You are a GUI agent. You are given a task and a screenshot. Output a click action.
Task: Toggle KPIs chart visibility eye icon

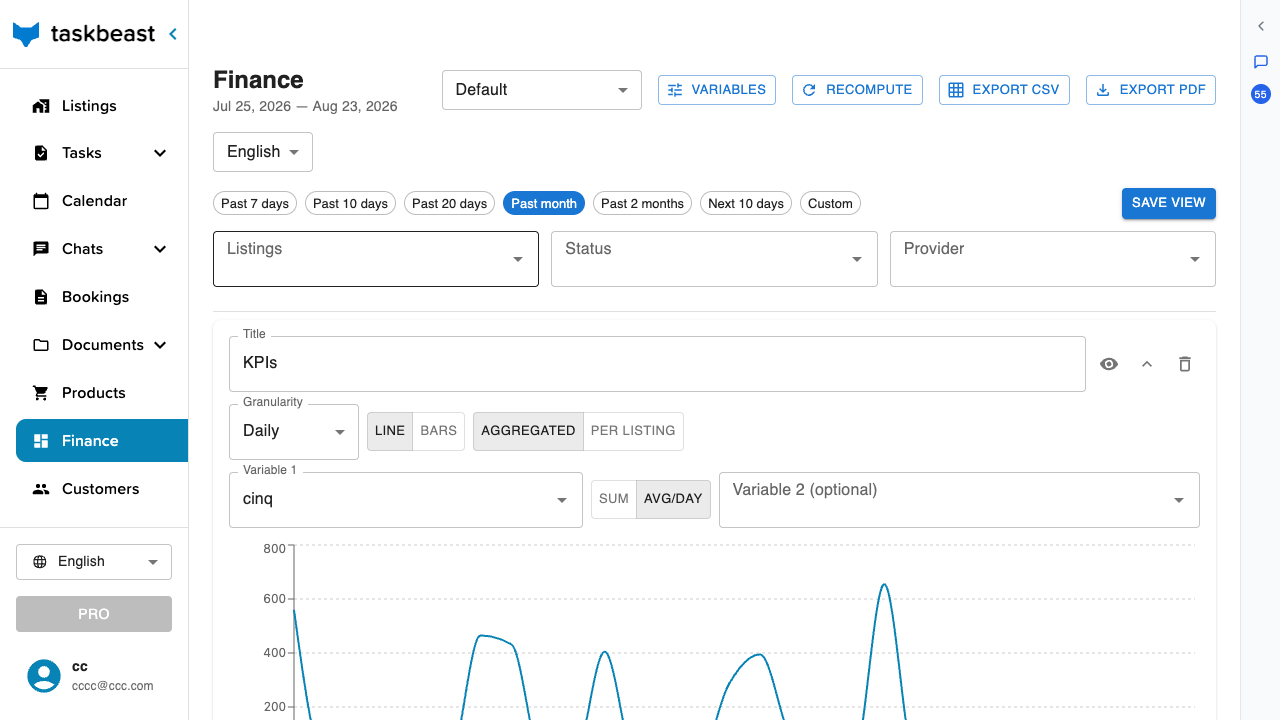[x=1109, y=364]
